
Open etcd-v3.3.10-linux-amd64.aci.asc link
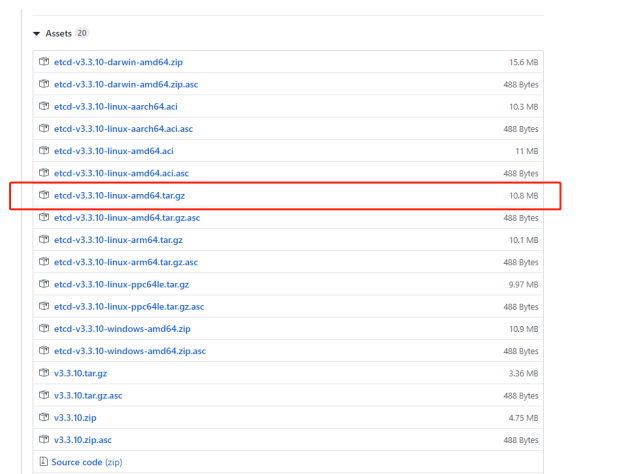pyautogui.click(x=121, y=173)
